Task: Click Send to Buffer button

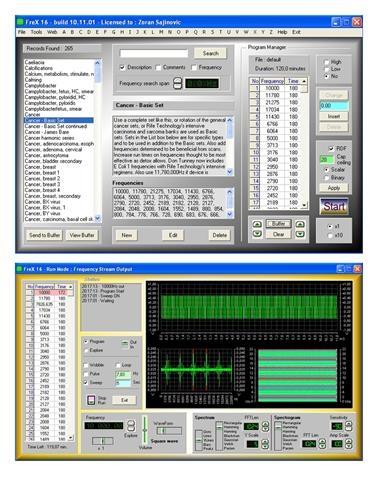Action: point(44,235)
